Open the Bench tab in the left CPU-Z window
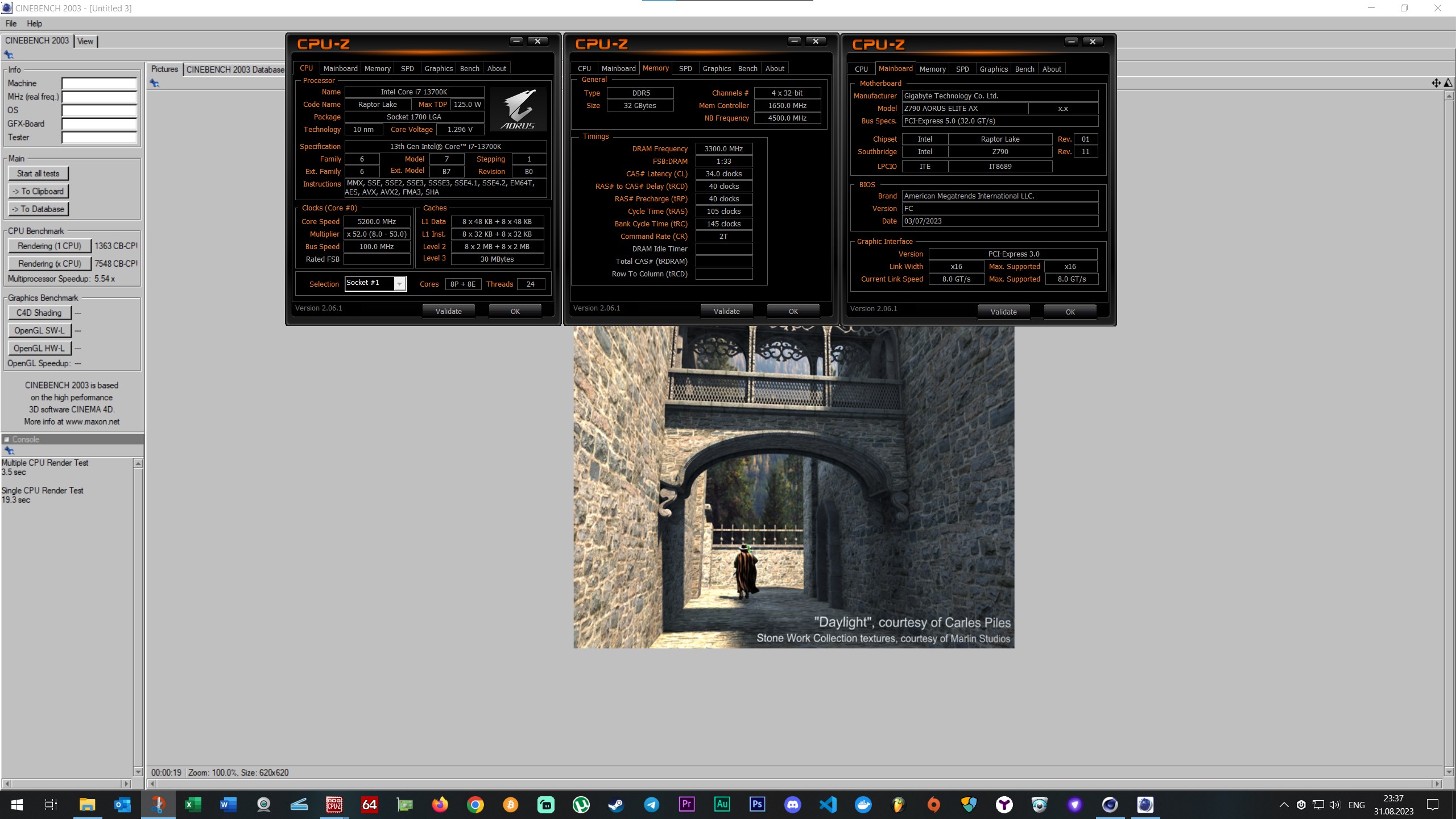1456x819 pixels. tap(469, 68)
